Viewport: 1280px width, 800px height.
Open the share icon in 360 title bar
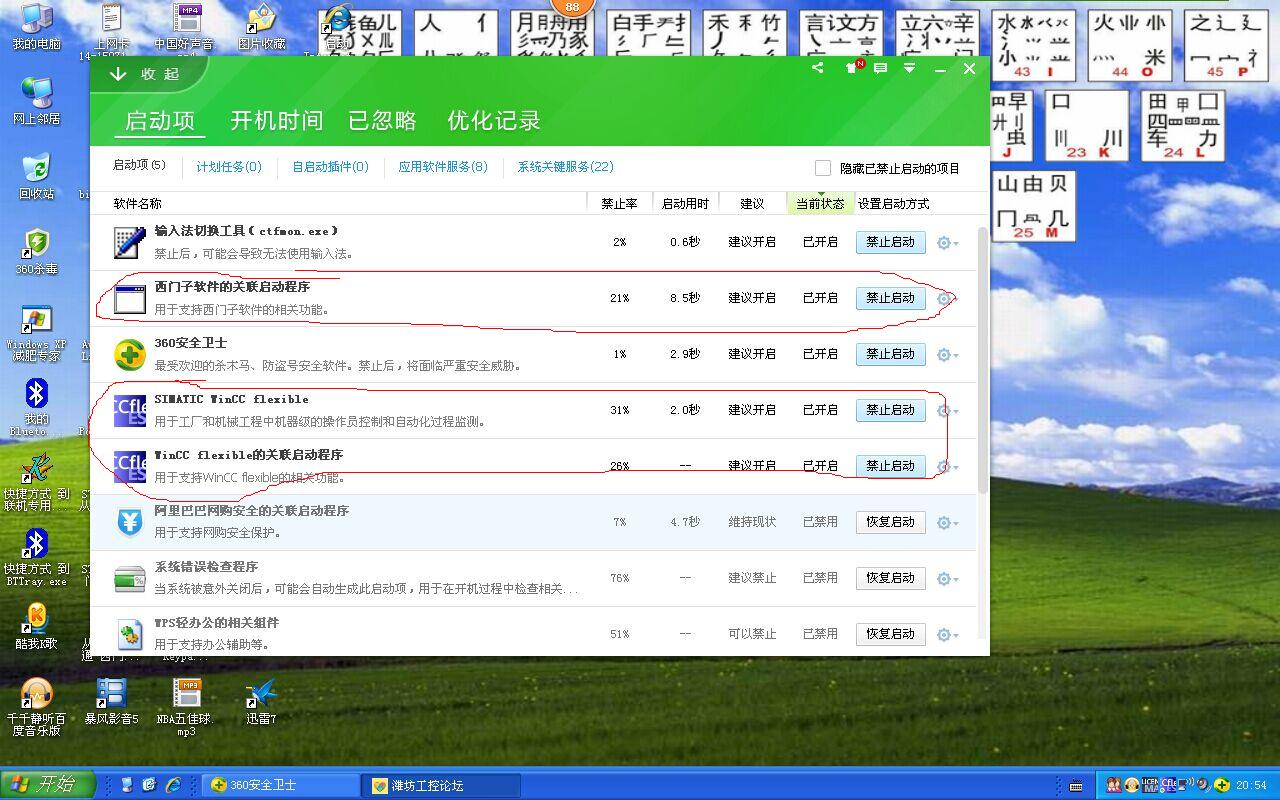818,68
